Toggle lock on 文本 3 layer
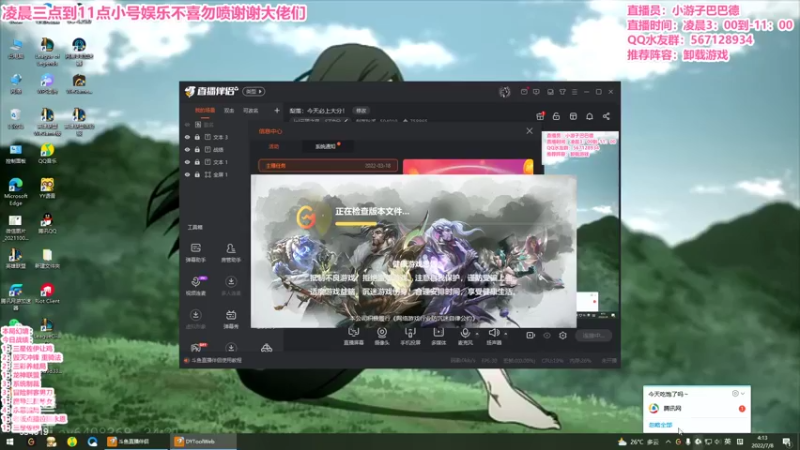800x450 pixels. tap(197, 137)
